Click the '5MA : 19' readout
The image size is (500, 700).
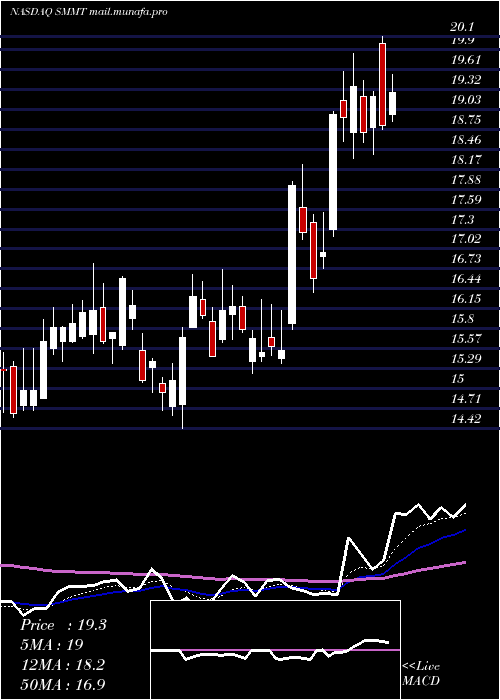52,645
